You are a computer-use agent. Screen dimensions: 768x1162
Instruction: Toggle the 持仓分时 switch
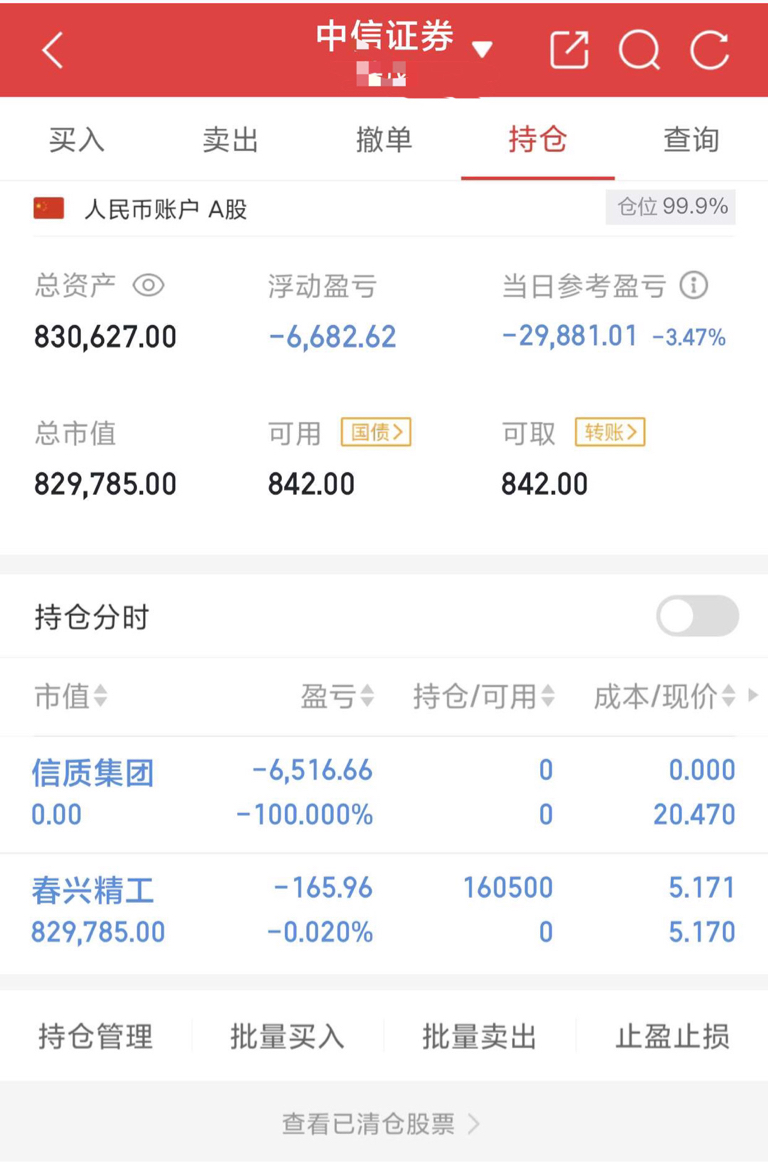(697, 616)
